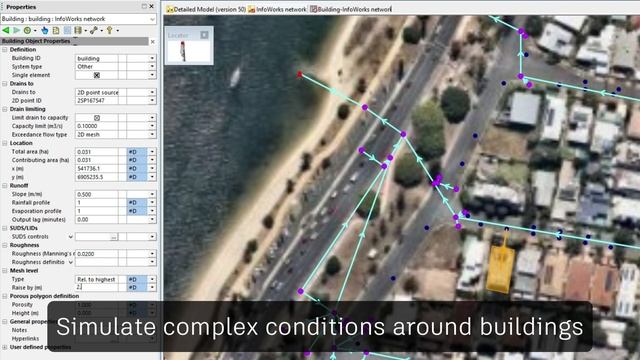
Task: Click the yellow key pin icon
Action: click(109, 31)
